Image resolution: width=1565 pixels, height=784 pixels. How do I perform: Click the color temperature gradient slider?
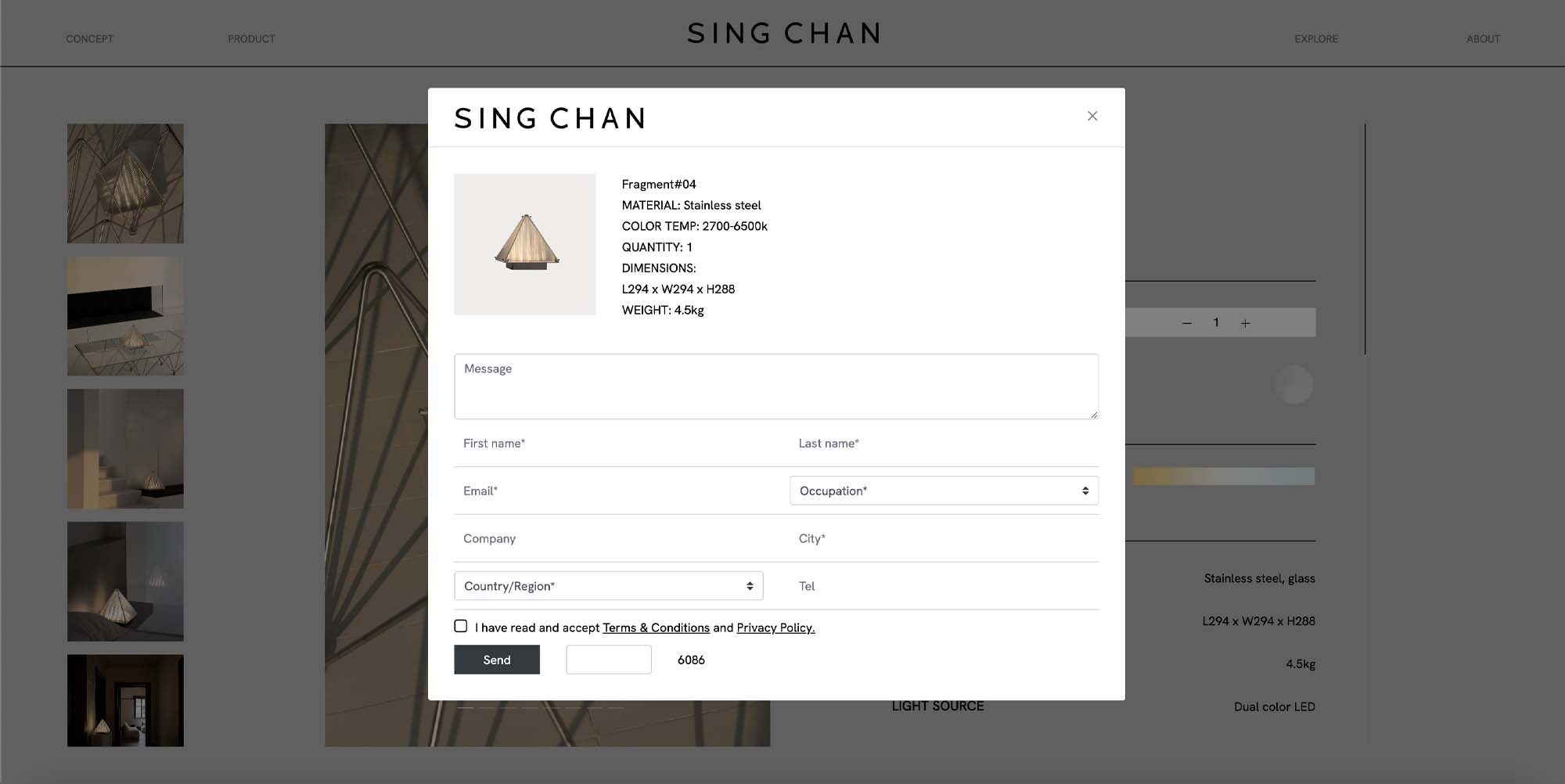pos(1223,476)
